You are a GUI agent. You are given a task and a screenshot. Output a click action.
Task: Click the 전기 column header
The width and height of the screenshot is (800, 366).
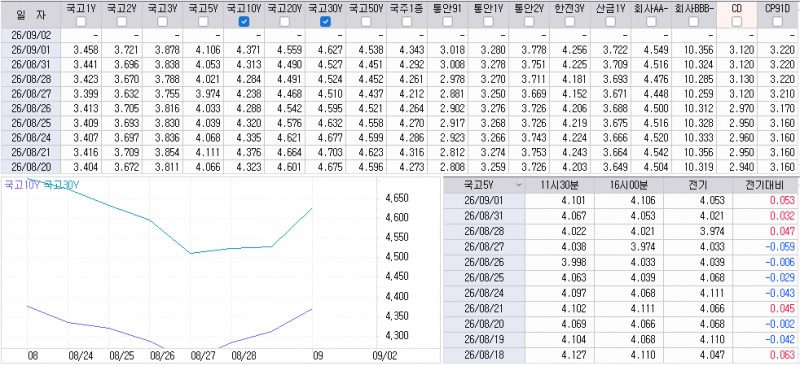698,185
